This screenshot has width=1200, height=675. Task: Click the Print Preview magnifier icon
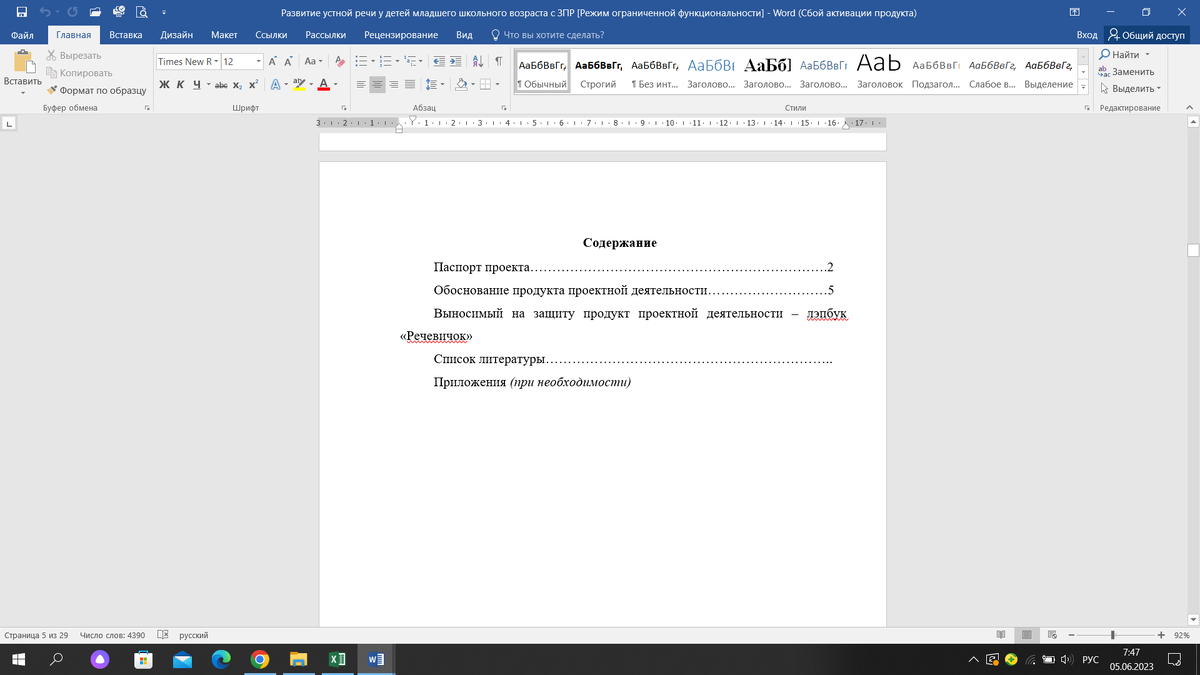point(141,12)
